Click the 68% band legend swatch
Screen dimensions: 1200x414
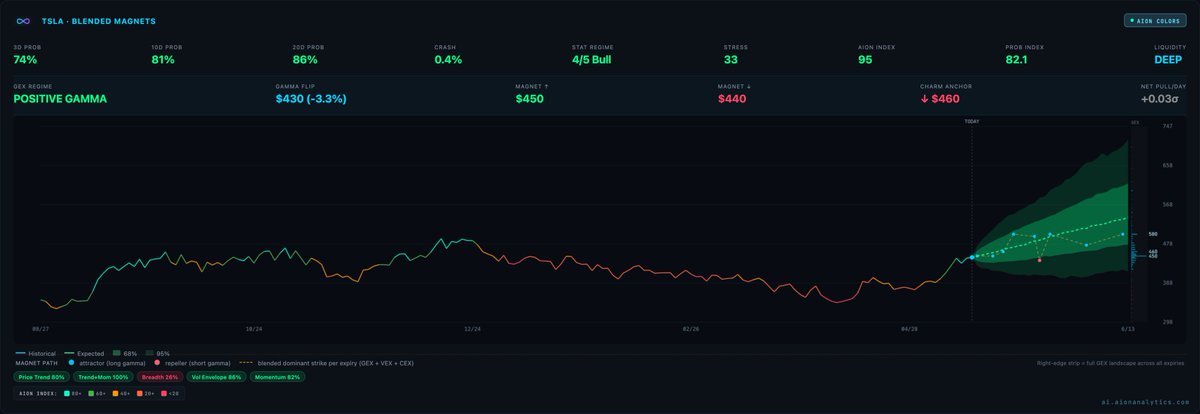pyautogui.click(x=116, y=353)
